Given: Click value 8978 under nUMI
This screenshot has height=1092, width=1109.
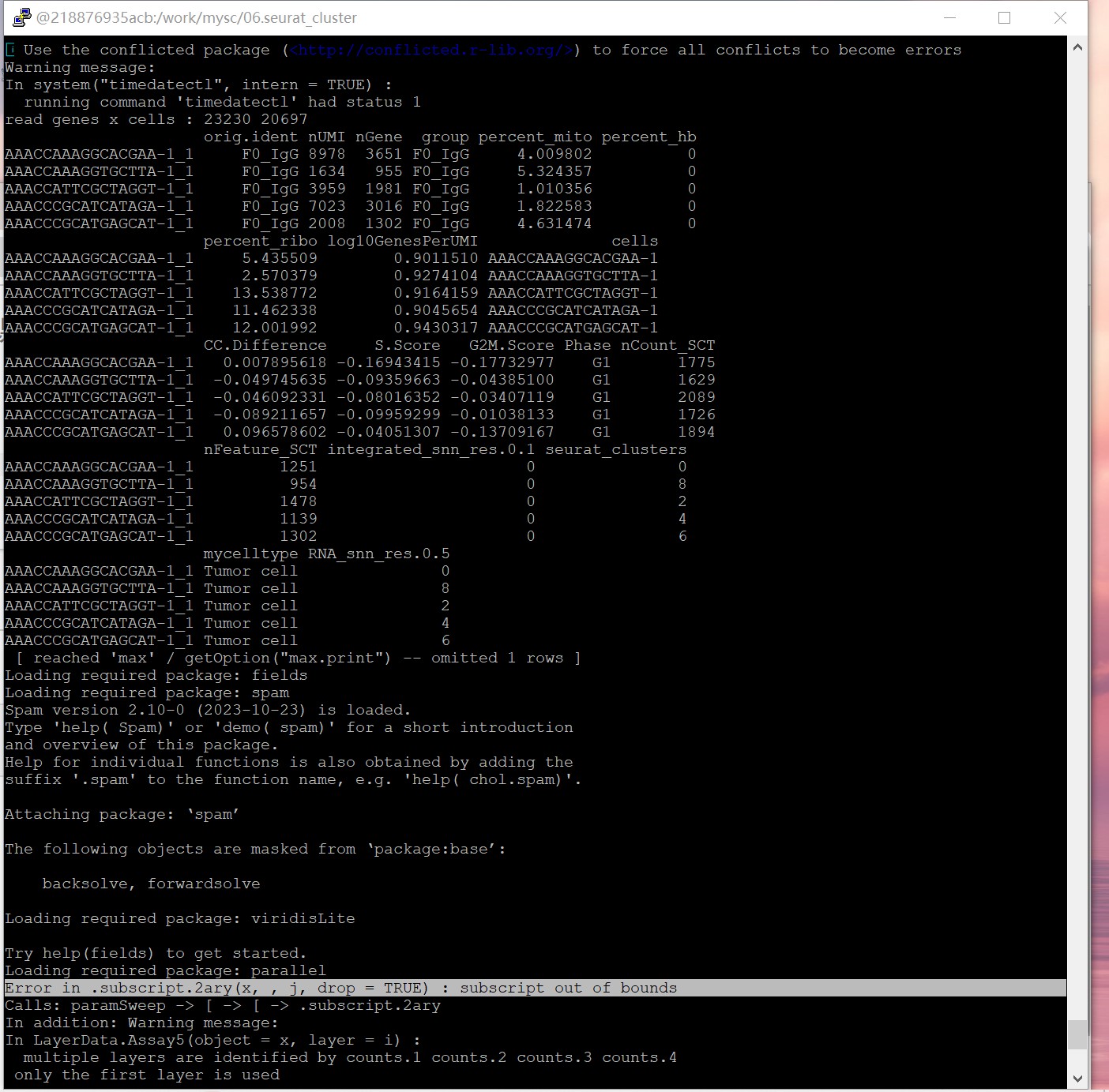Looking at the screenshot, I should 327,154.
